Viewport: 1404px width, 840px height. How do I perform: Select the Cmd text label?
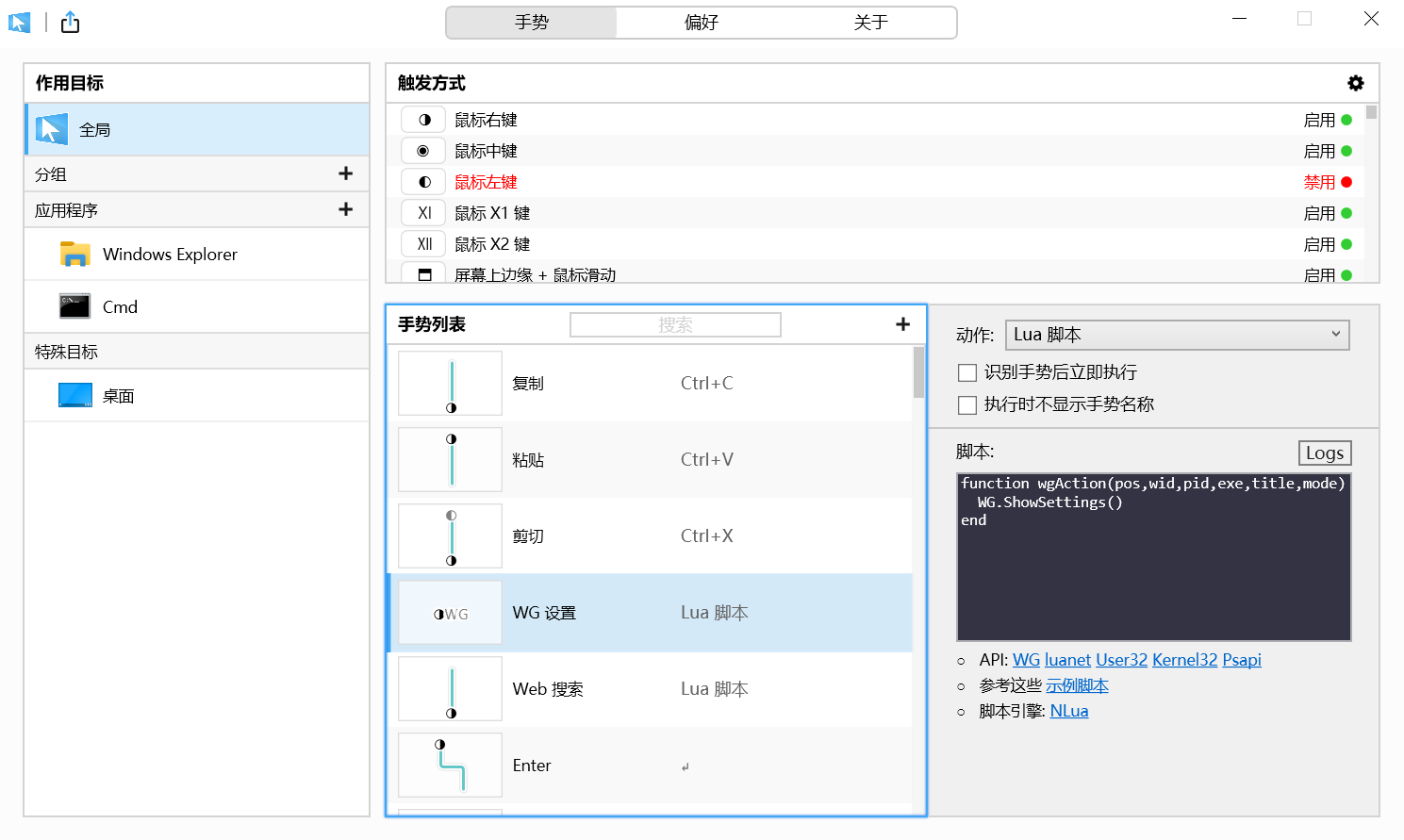tap(120, 307)
